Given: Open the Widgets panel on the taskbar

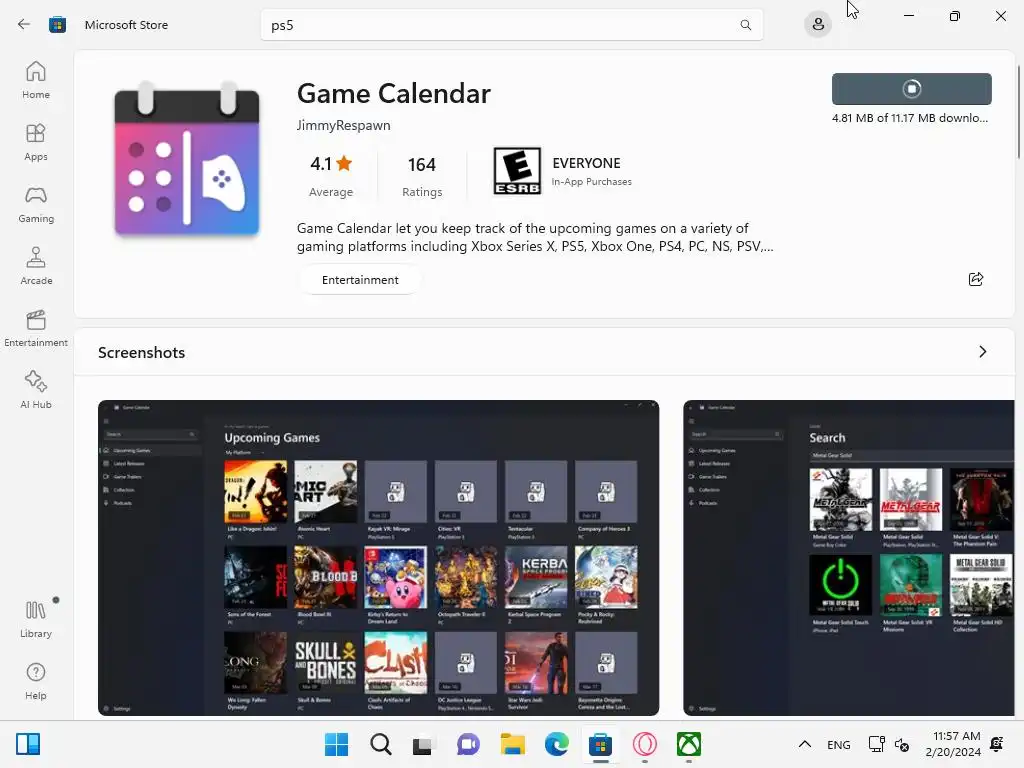Looking at the screenshot, I should click(x=28, y=744).
